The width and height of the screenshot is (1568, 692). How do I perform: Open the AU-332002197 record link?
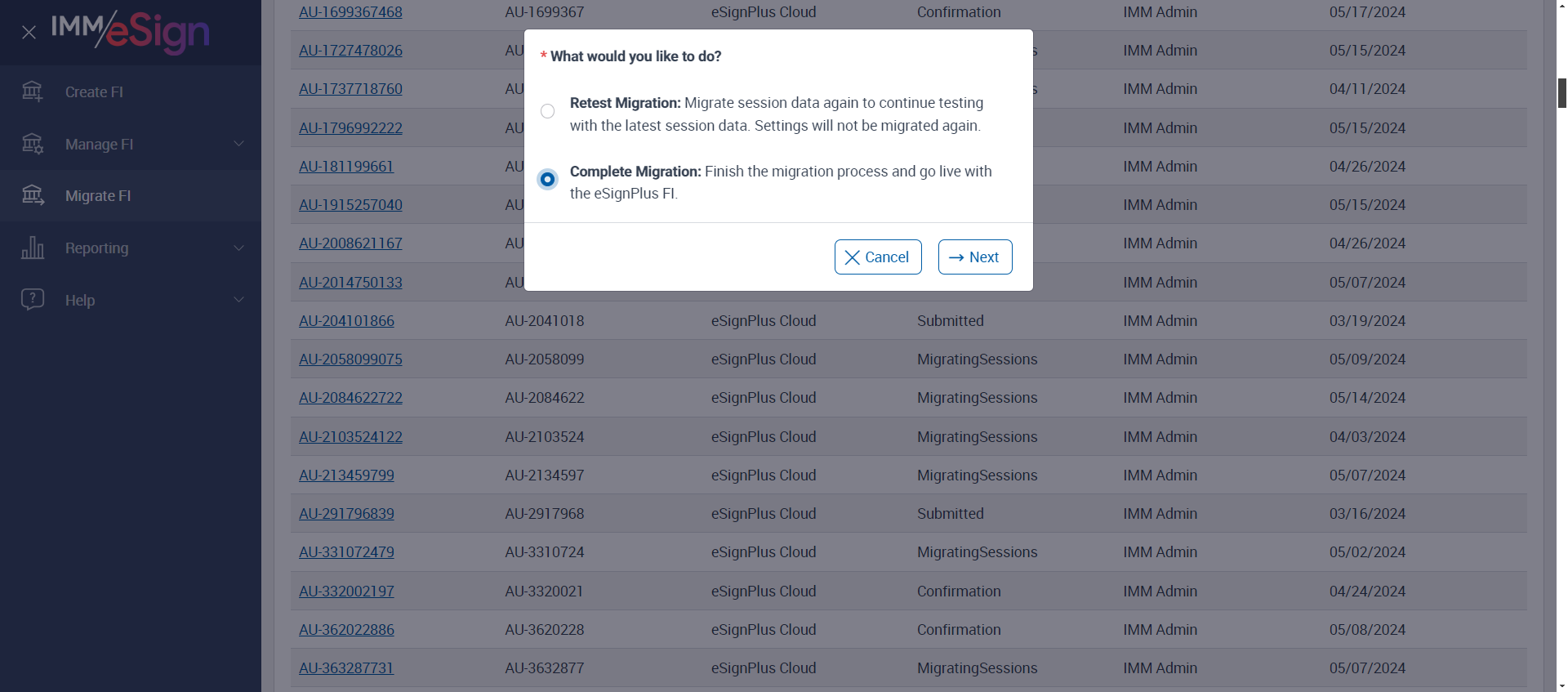point(346,592)
